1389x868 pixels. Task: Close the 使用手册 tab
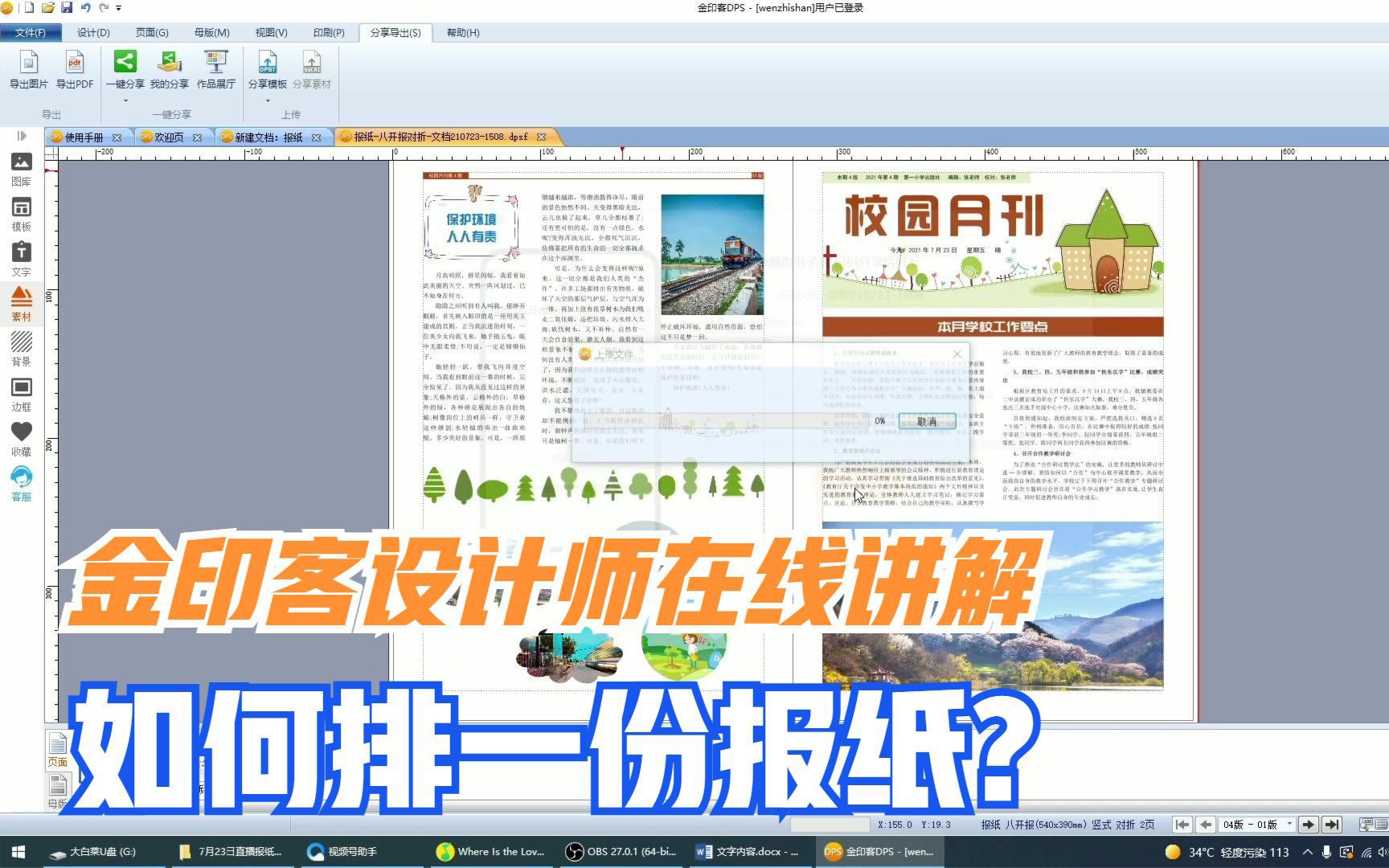pyautogui.click(x=117, y=137)
